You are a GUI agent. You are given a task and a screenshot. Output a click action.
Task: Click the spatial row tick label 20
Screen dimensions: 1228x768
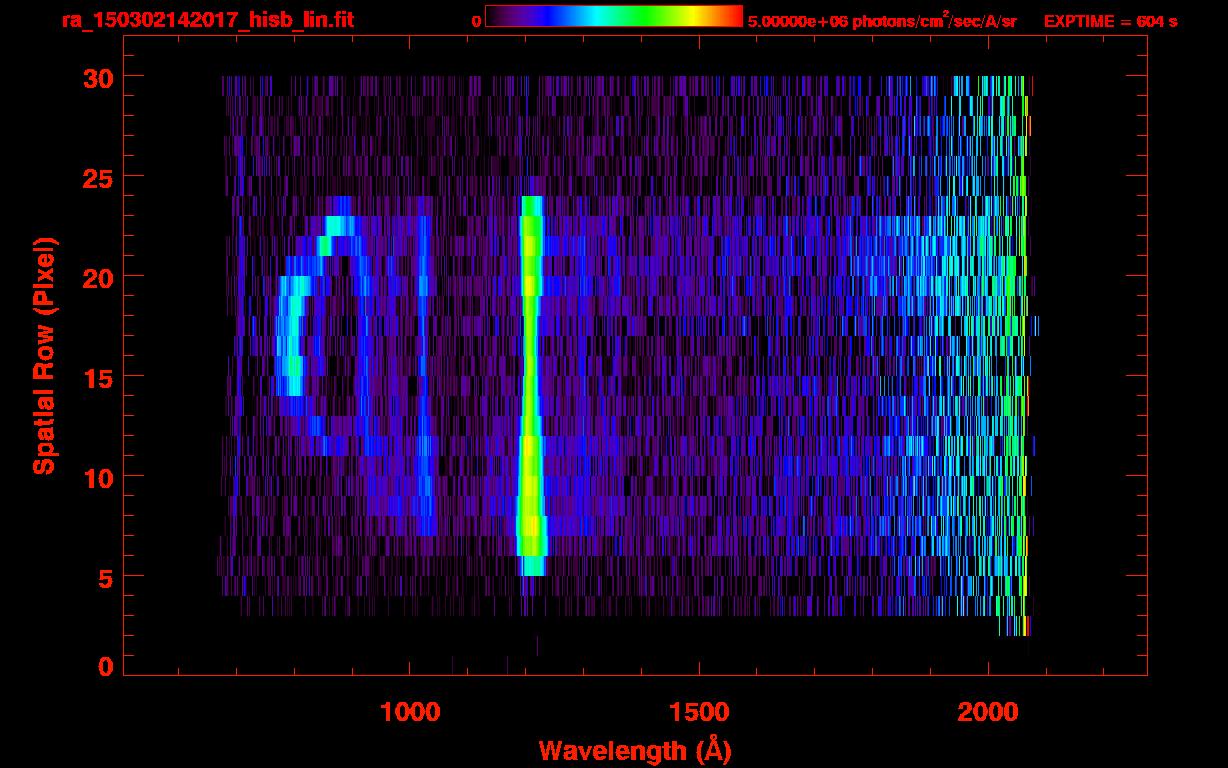pyautogui.click(x=98, y=277)
